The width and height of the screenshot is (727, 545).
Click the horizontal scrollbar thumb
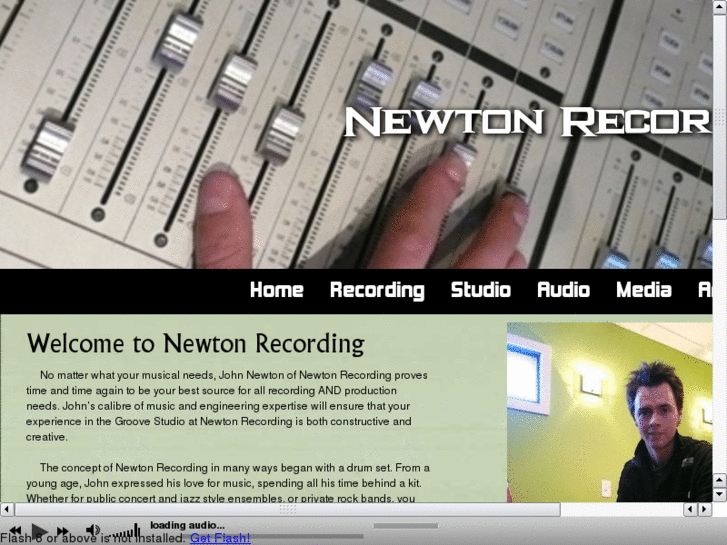(x=287, y=509)
